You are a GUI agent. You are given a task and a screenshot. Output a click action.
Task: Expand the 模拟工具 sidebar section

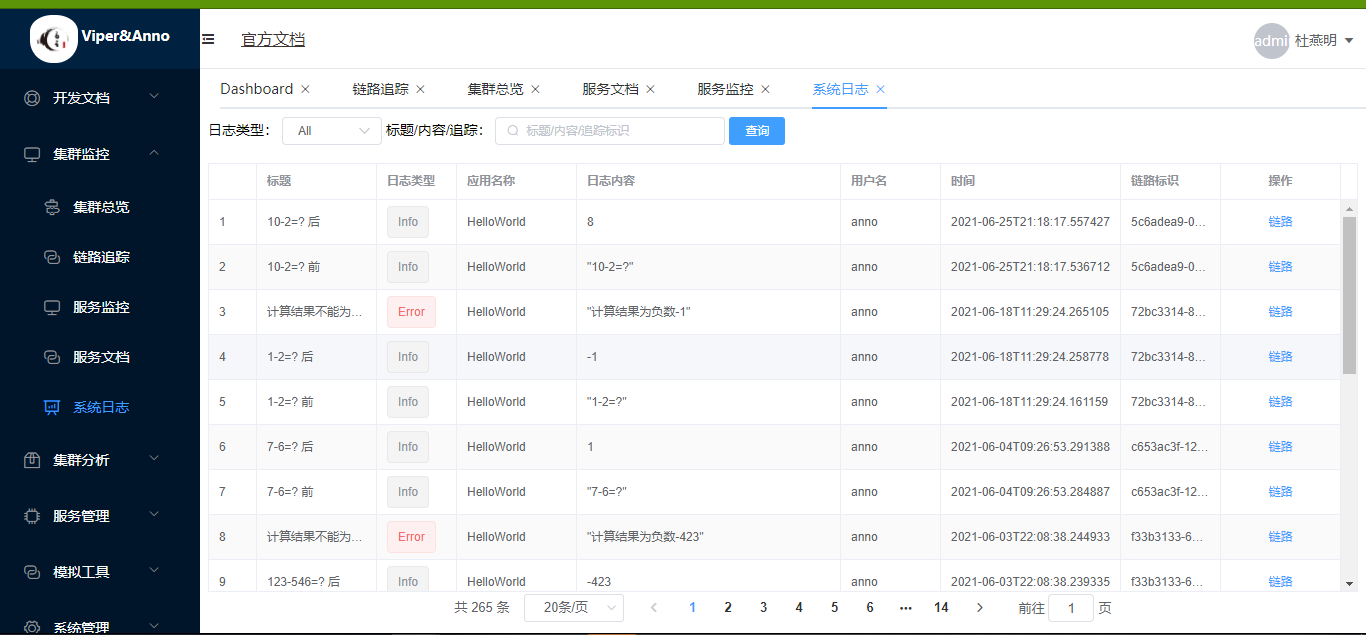click(31, 570)
